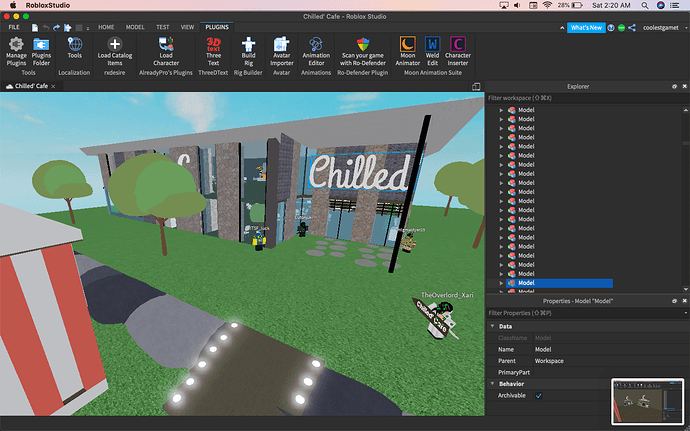Click the Redo arrow
This screenshot has width=690, height=431.
(x=57, y=27)
